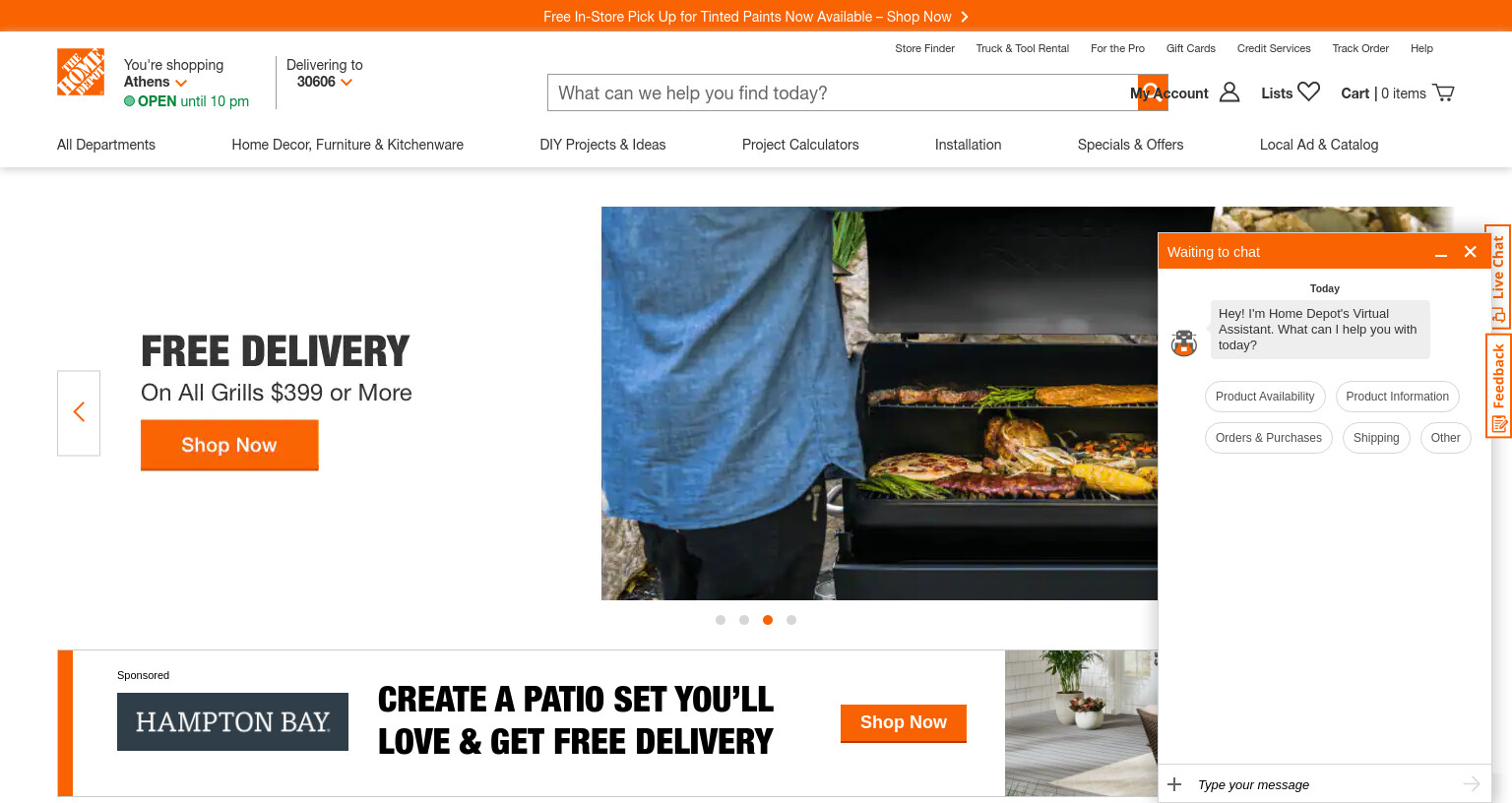This screenshot has width=1512, height=803.
Task: Click the chat attachment plus icon
Action: coord(1174,784)
